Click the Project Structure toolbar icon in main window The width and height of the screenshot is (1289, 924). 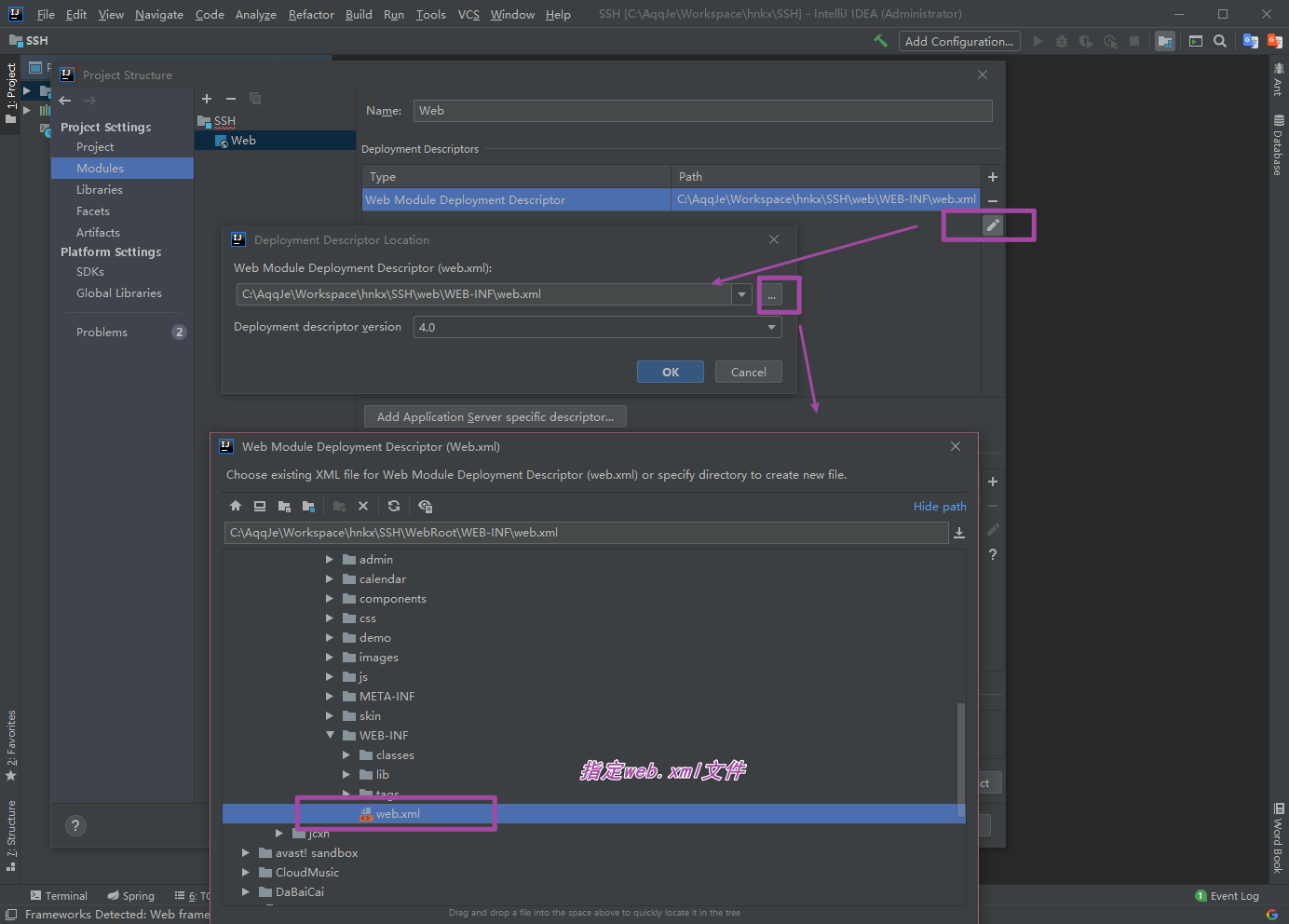[1165, 41]
